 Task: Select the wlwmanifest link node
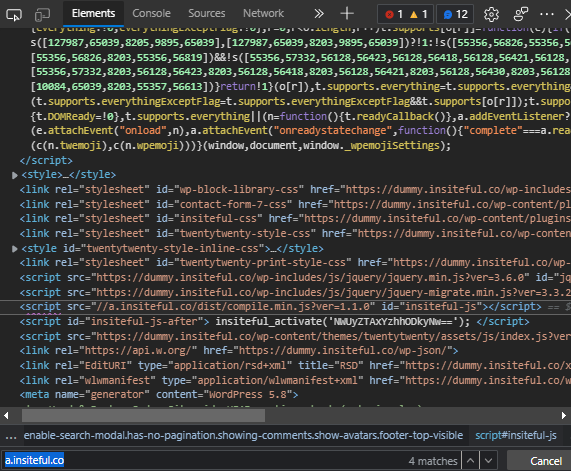click(x=295, y=380)
